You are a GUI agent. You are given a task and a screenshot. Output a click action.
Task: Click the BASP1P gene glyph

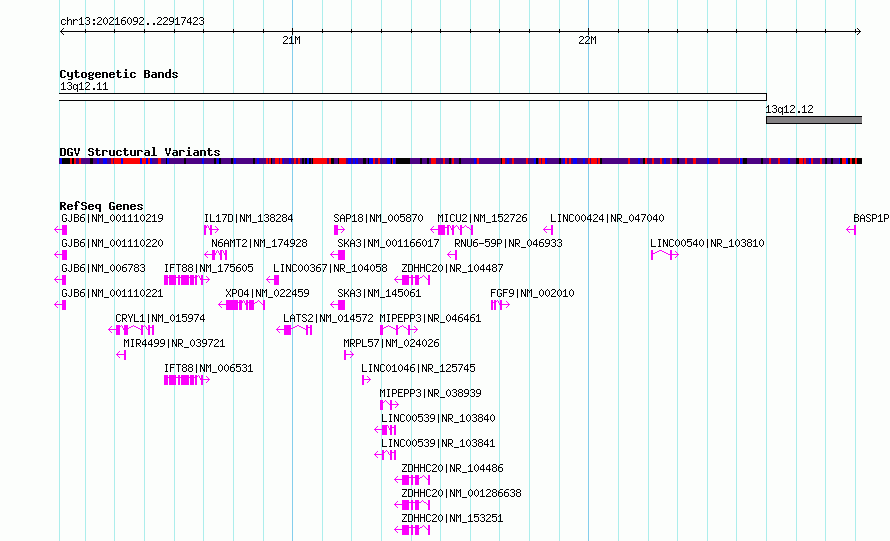(x=851, y=230)
